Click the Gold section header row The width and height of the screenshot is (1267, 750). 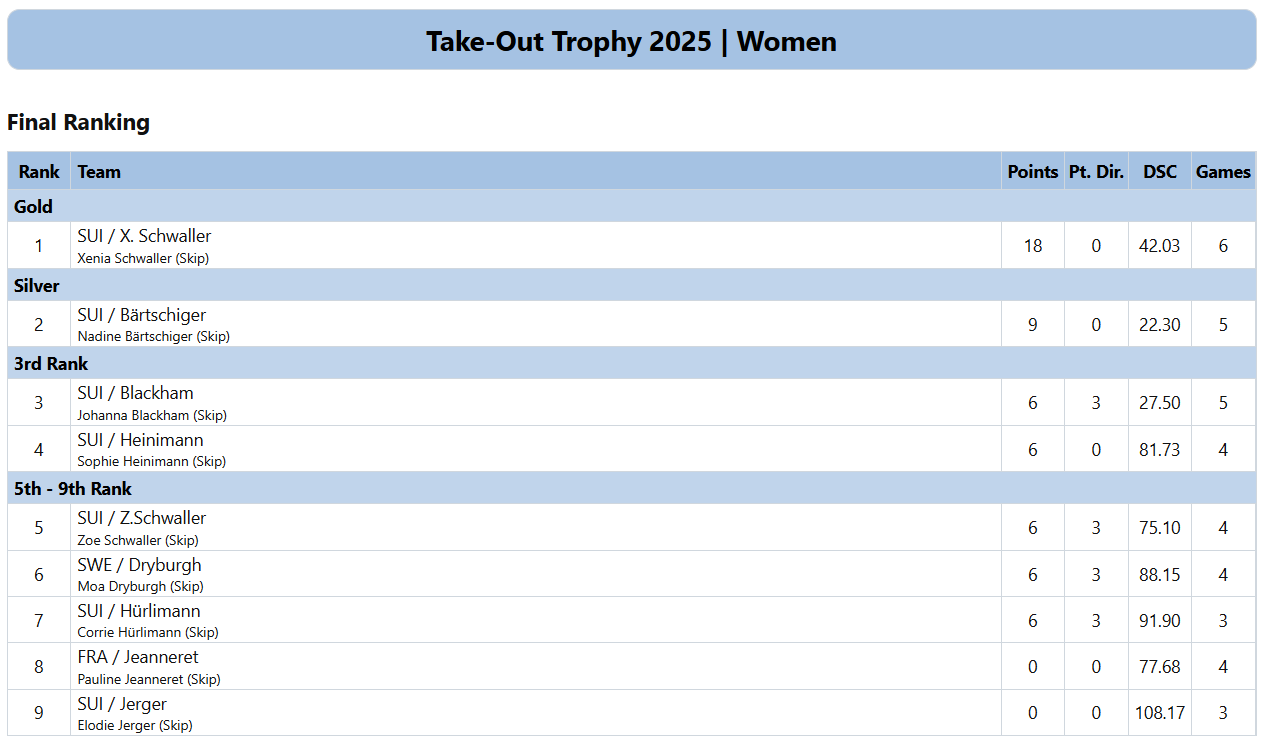(33, 207)
